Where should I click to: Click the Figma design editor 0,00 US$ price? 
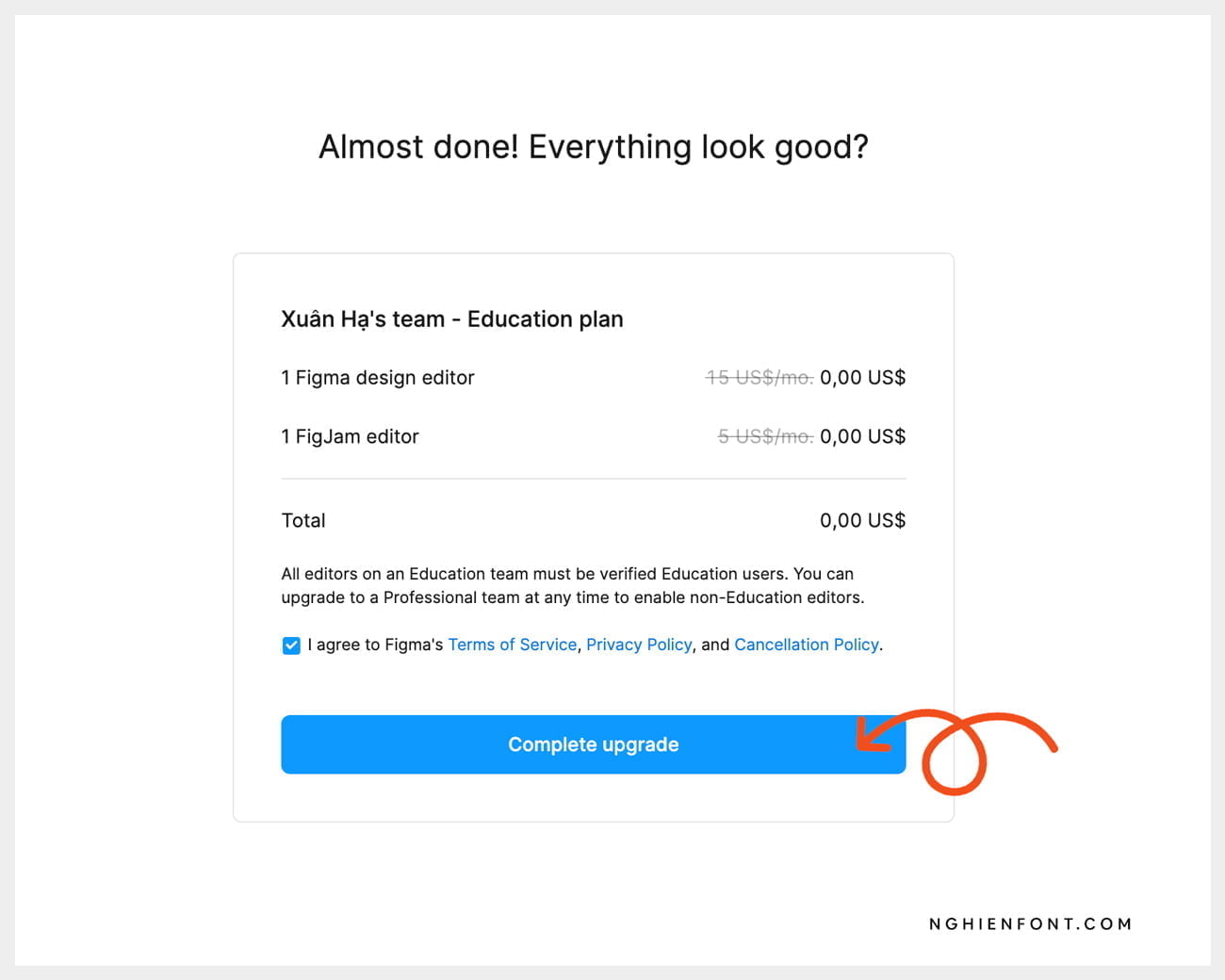(862, 378)
